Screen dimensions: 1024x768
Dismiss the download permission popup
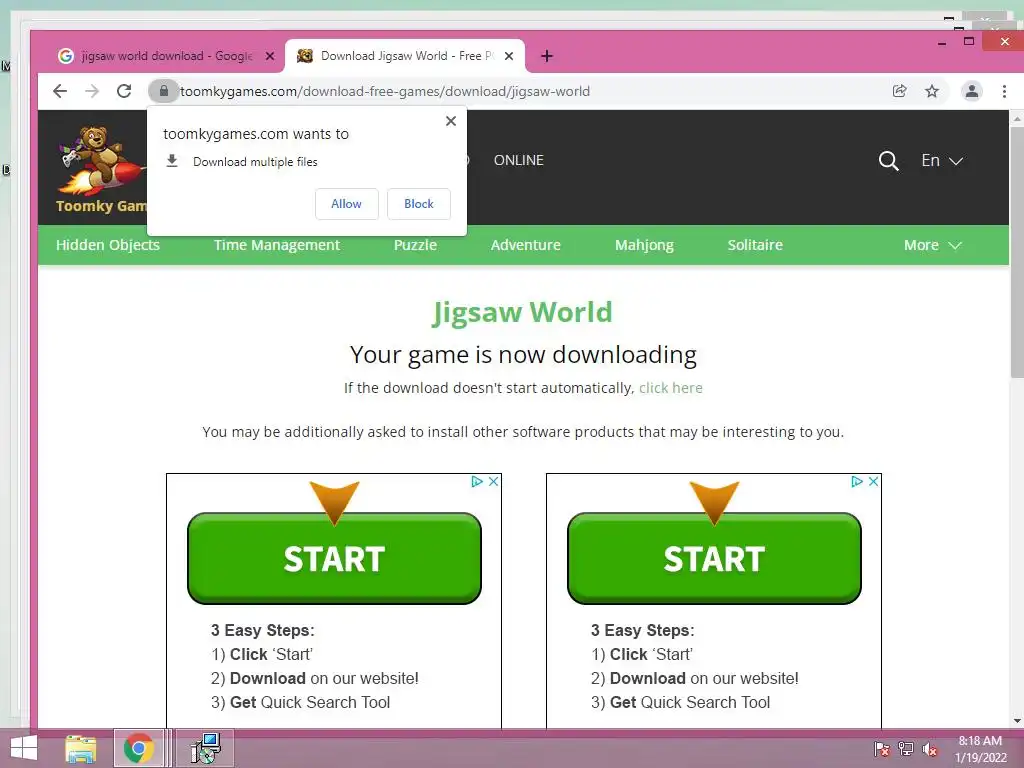(x=451, y=121)
